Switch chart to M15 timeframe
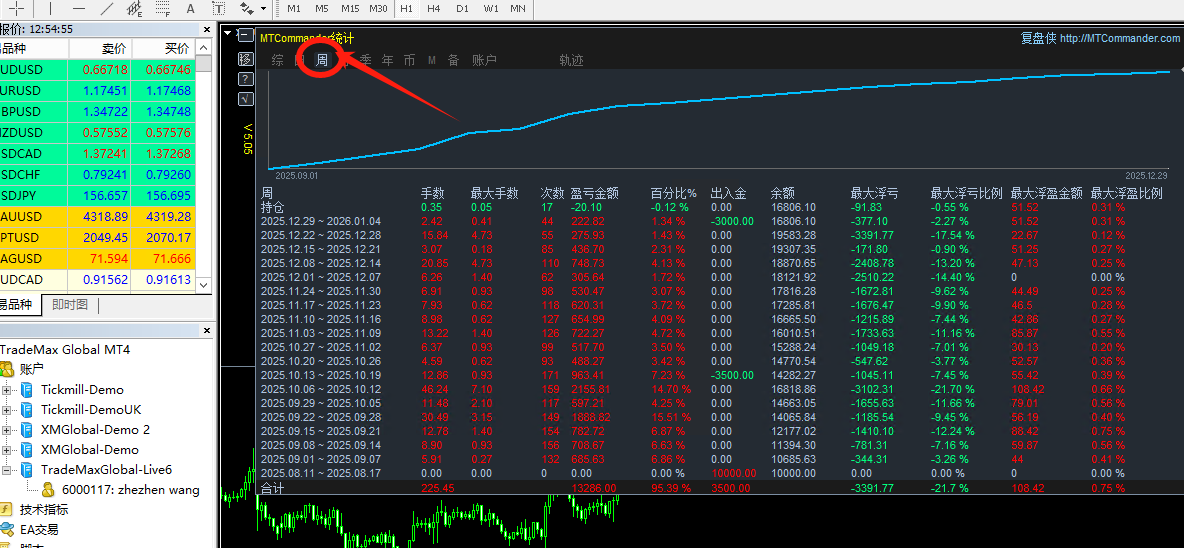Image resolution: width=1184 pixels, height=548 pixels. tap(350, 8)
